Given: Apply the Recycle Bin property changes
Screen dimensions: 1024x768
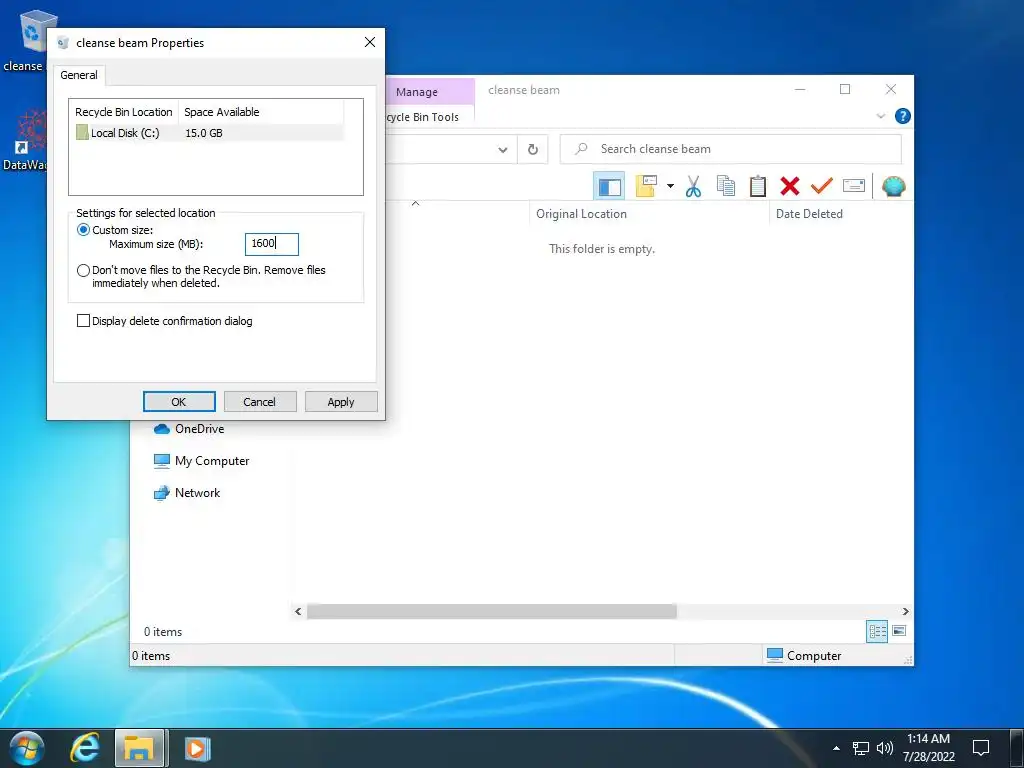Looking at the screenshot, I should point(341,402).
